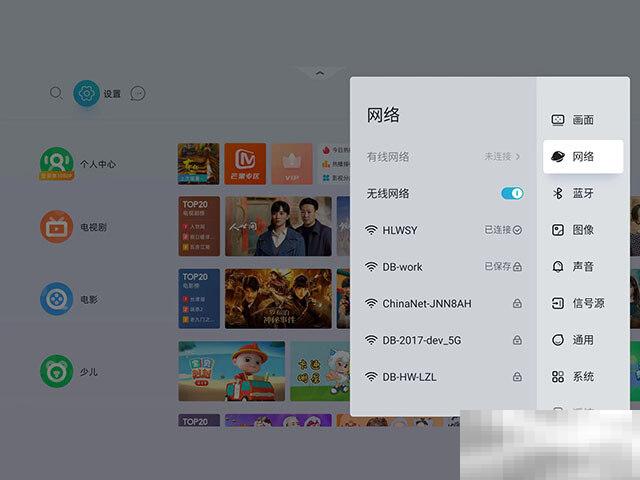Viewport: 640px width, 480px height.
Task: Open the 人世间 drama poster
Action: pyautogui.click(x=278, y=226)
